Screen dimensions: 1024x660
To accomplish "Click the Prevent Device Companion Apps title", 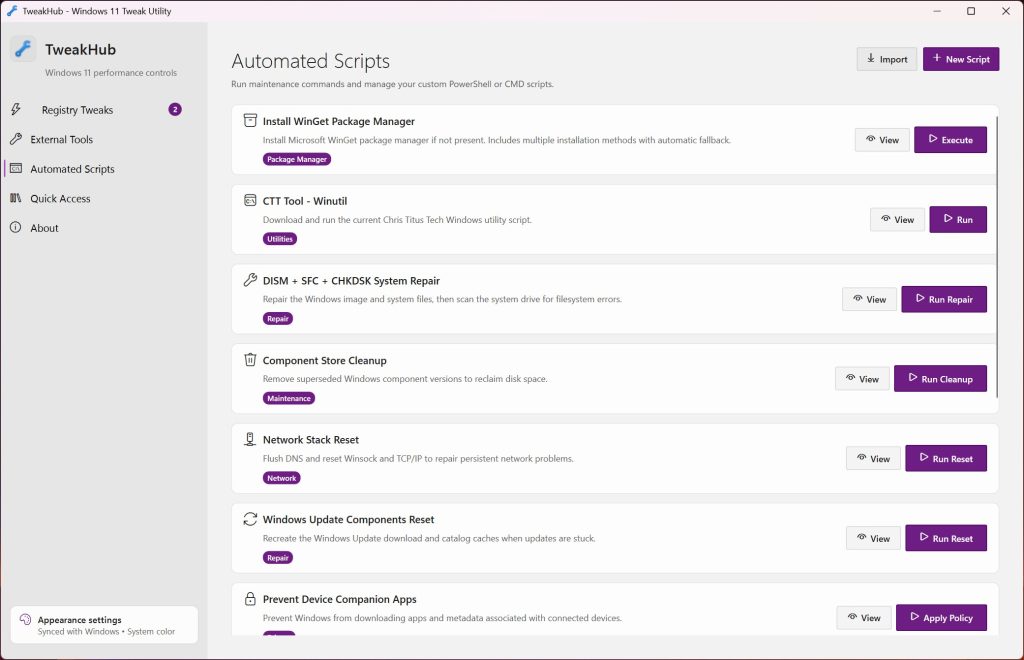I will tap(340, 599).
